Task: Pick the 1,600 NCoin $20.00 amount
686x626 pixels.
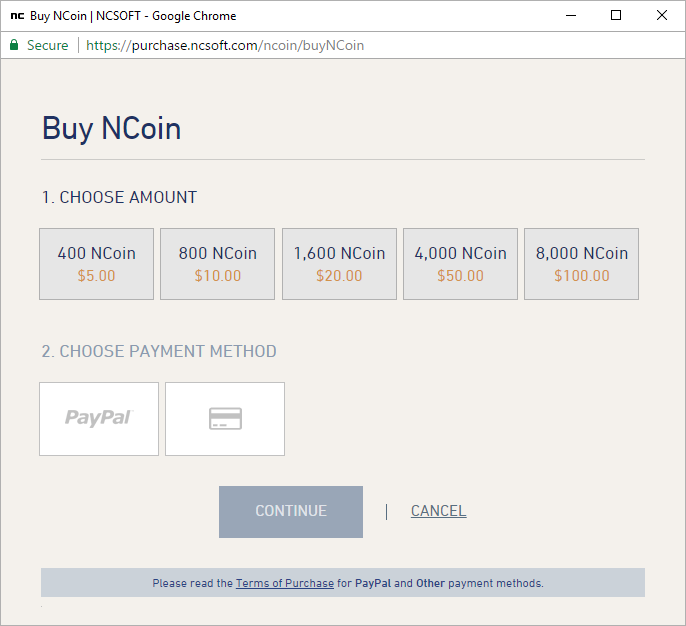Action: click(339, 264)
